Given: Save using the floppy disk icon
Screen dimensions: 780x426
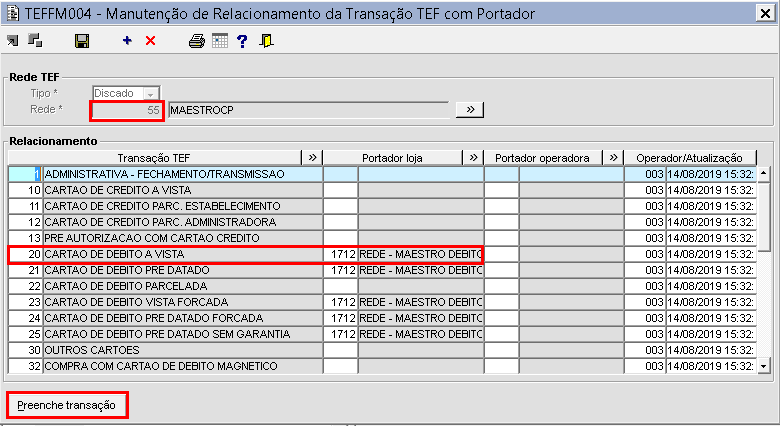Looking at the screenshot, I should pos(82,41).
